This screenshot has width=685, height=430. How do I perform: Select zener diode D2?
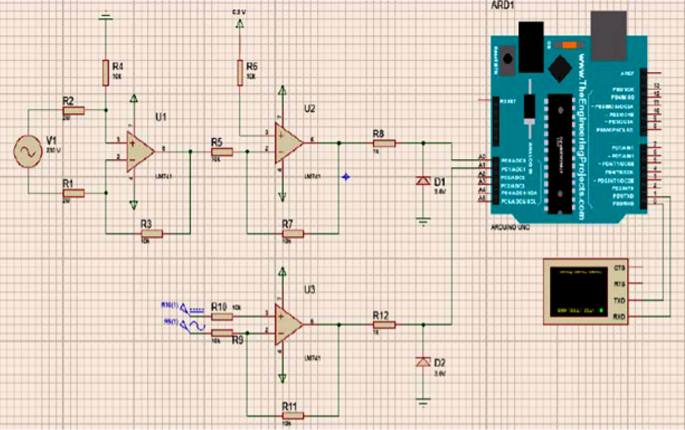423,362
